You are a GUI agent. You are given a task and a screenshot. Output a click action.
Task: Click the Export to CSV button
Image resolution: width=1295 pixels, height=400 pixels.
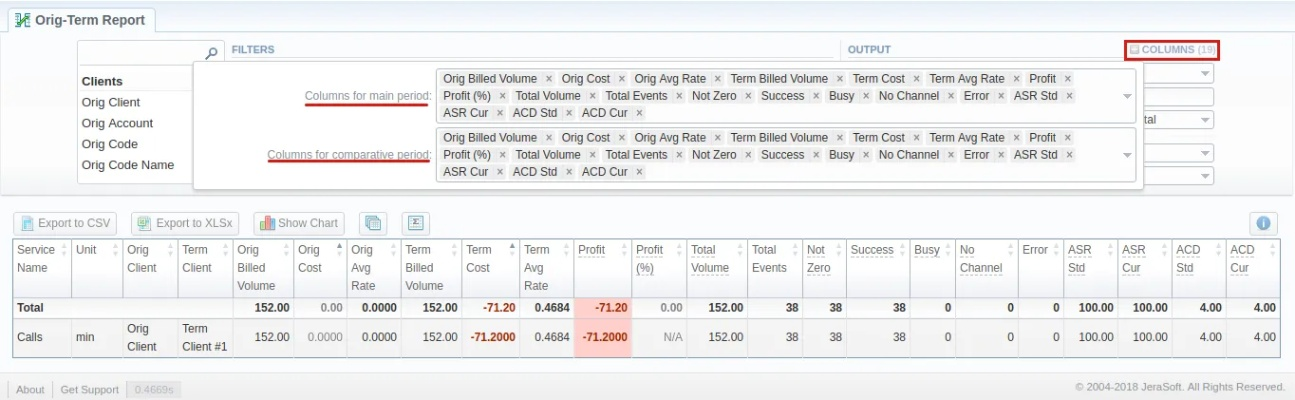coord(64,223)
